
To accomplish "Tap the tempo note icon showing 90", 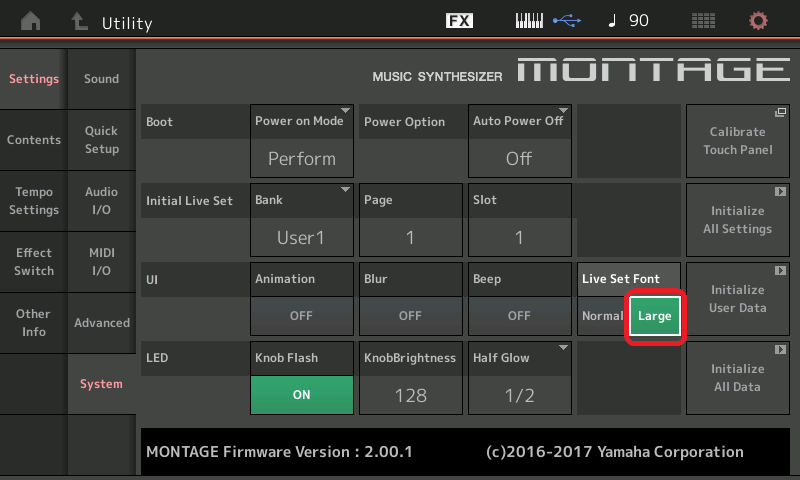I will pos(627,21).
